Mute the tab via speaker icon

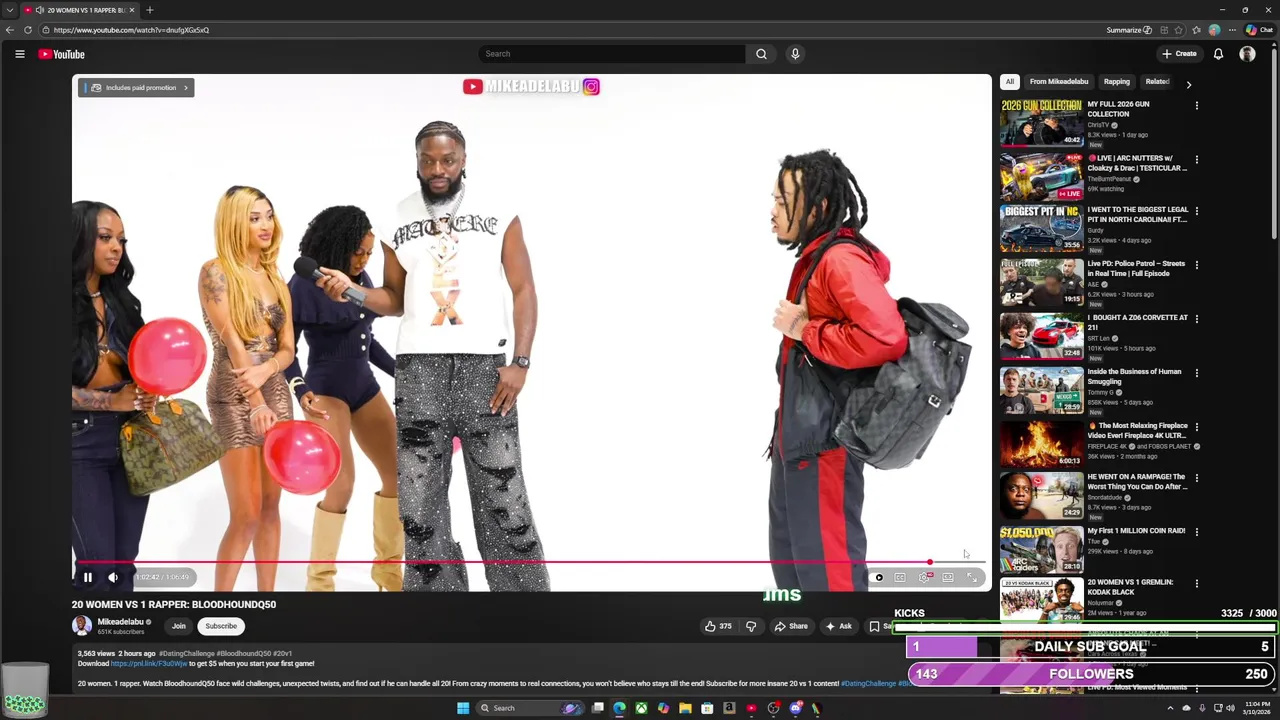(x=39, y=10)
